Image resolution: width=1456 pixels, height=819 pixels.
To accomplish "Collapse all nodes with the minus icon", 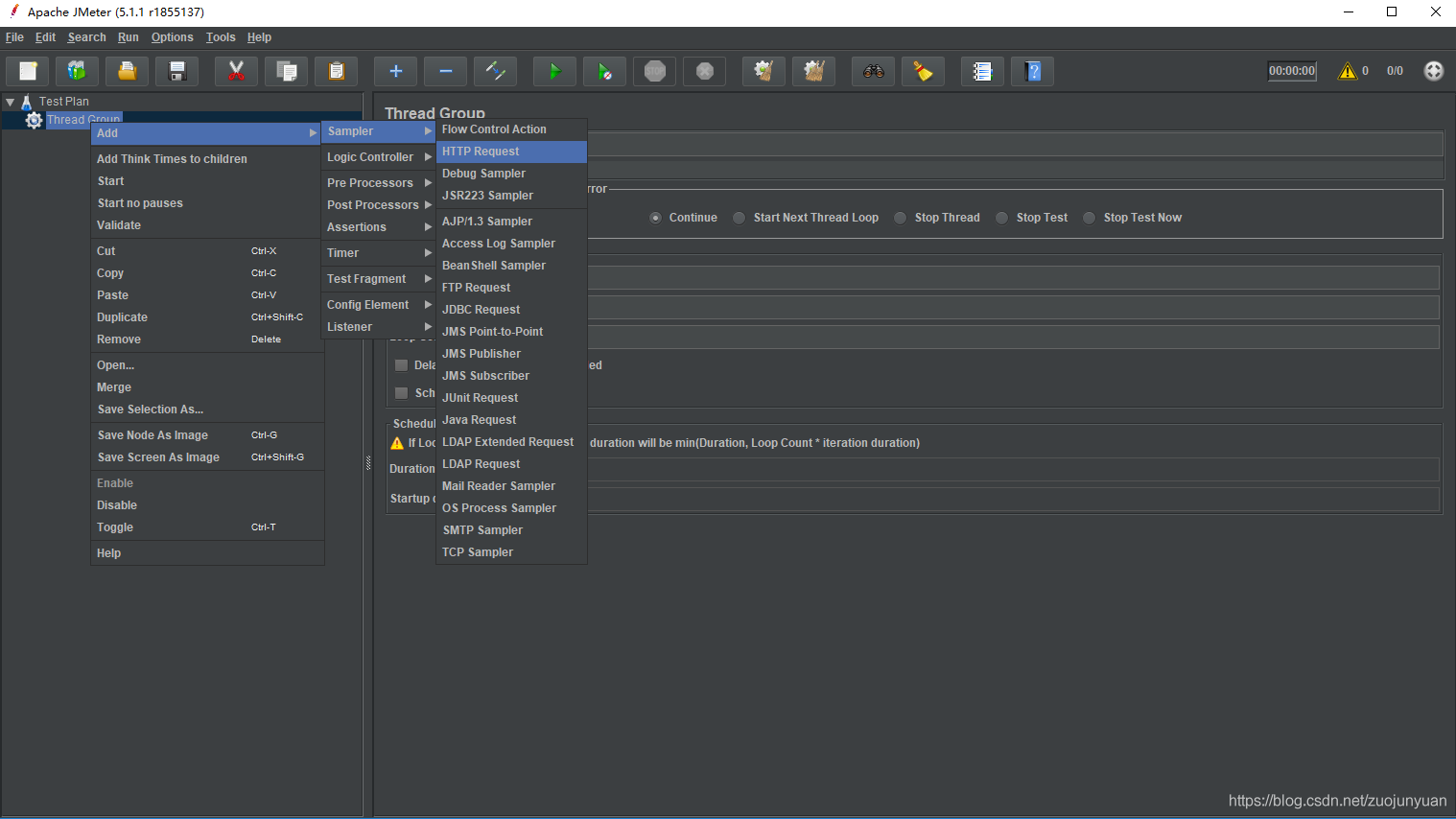I will coord(445,71).
